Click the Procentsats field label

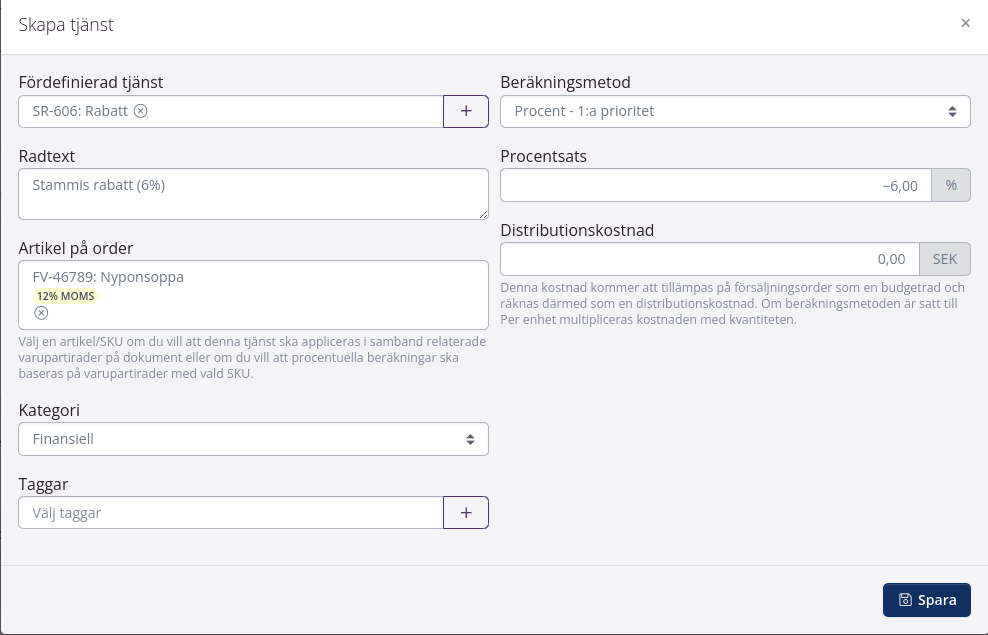click(x=543, y=156)
